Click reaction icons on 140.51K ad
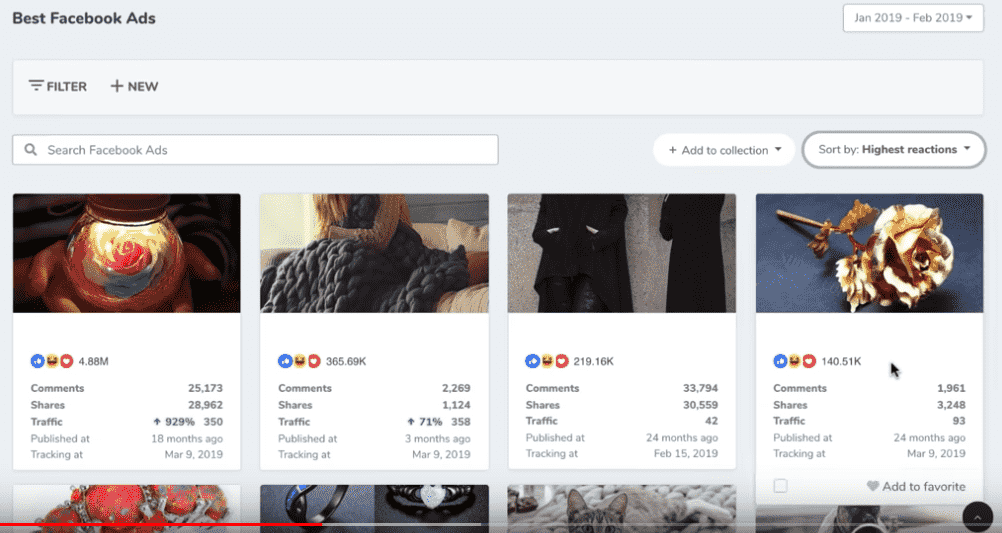Screen dimensions: 1002x533 point(794,361)
